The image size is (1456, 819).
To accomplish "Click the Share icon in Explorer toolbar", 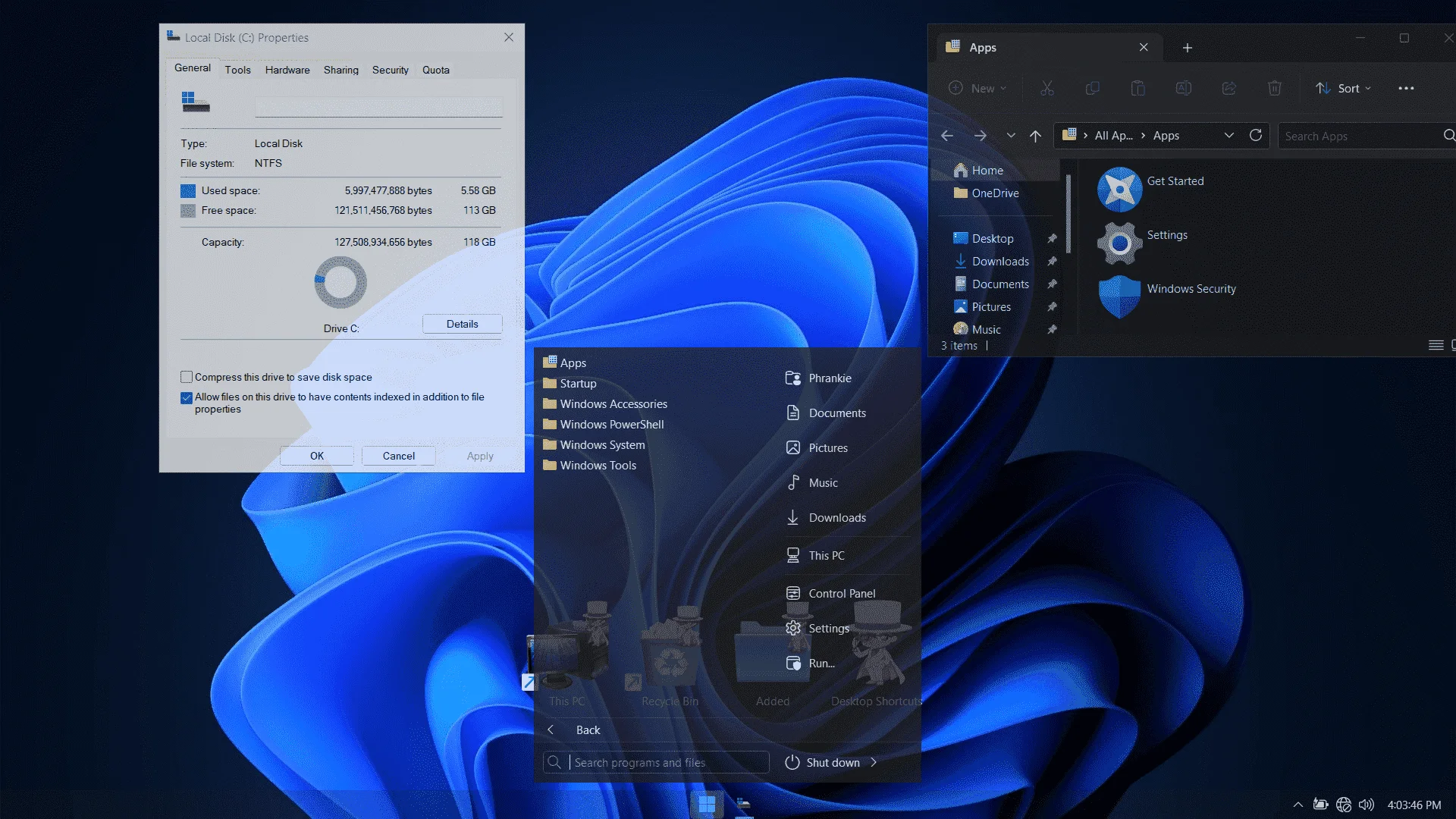I will [x=1229, y=88].
